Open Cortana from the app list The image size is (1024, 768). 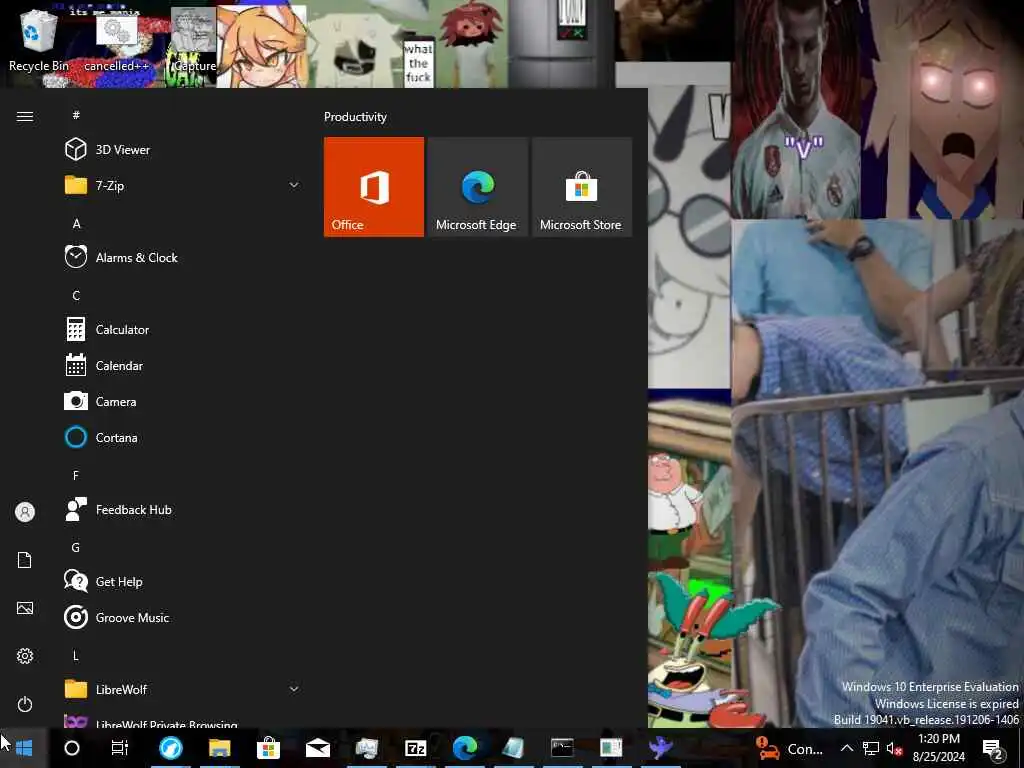click(182, 437)
